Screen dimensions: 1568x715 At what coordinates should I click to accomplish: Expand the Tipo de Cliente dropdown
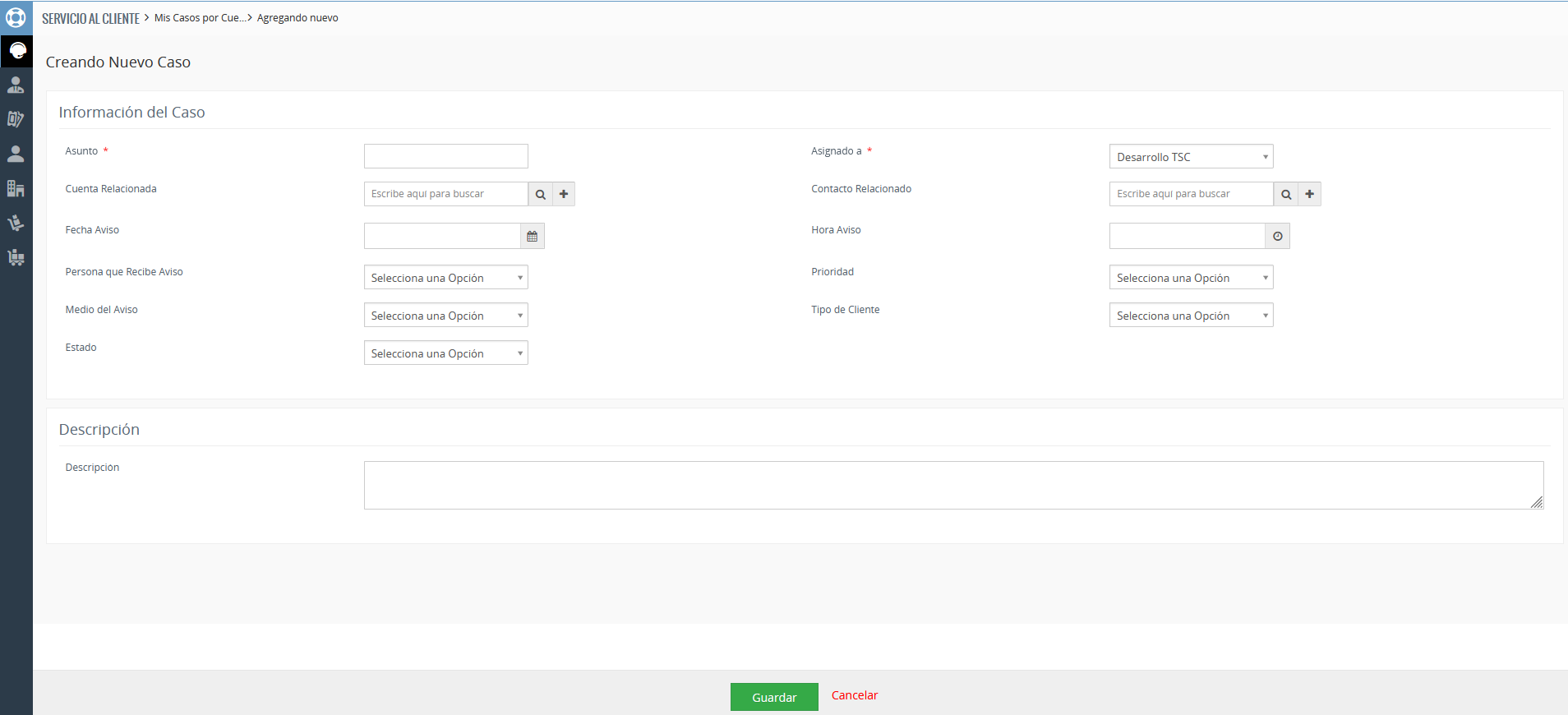coord(1191,315)
